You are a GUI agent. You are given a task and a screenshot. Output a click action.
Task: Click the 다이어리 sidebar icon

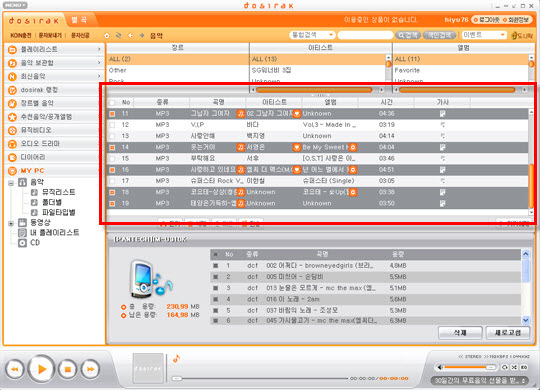(x=12, y=157)
